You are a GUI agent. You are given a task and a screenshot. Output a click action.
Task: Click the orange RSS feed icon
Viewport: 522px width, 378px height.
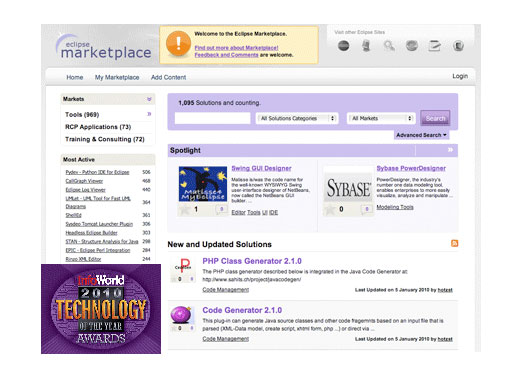click(x=454, y=243)
